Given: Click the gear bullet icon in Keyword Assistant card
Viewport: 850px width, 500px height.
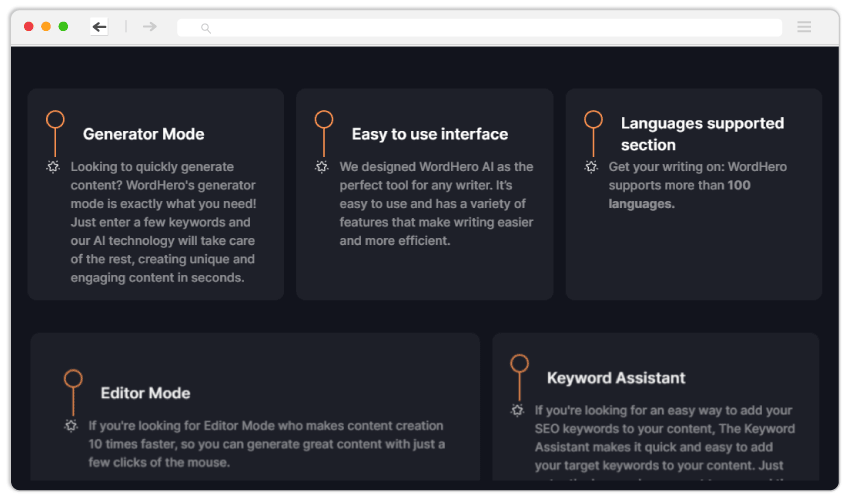Looking at the screenshot, I should tap(518, 411).
